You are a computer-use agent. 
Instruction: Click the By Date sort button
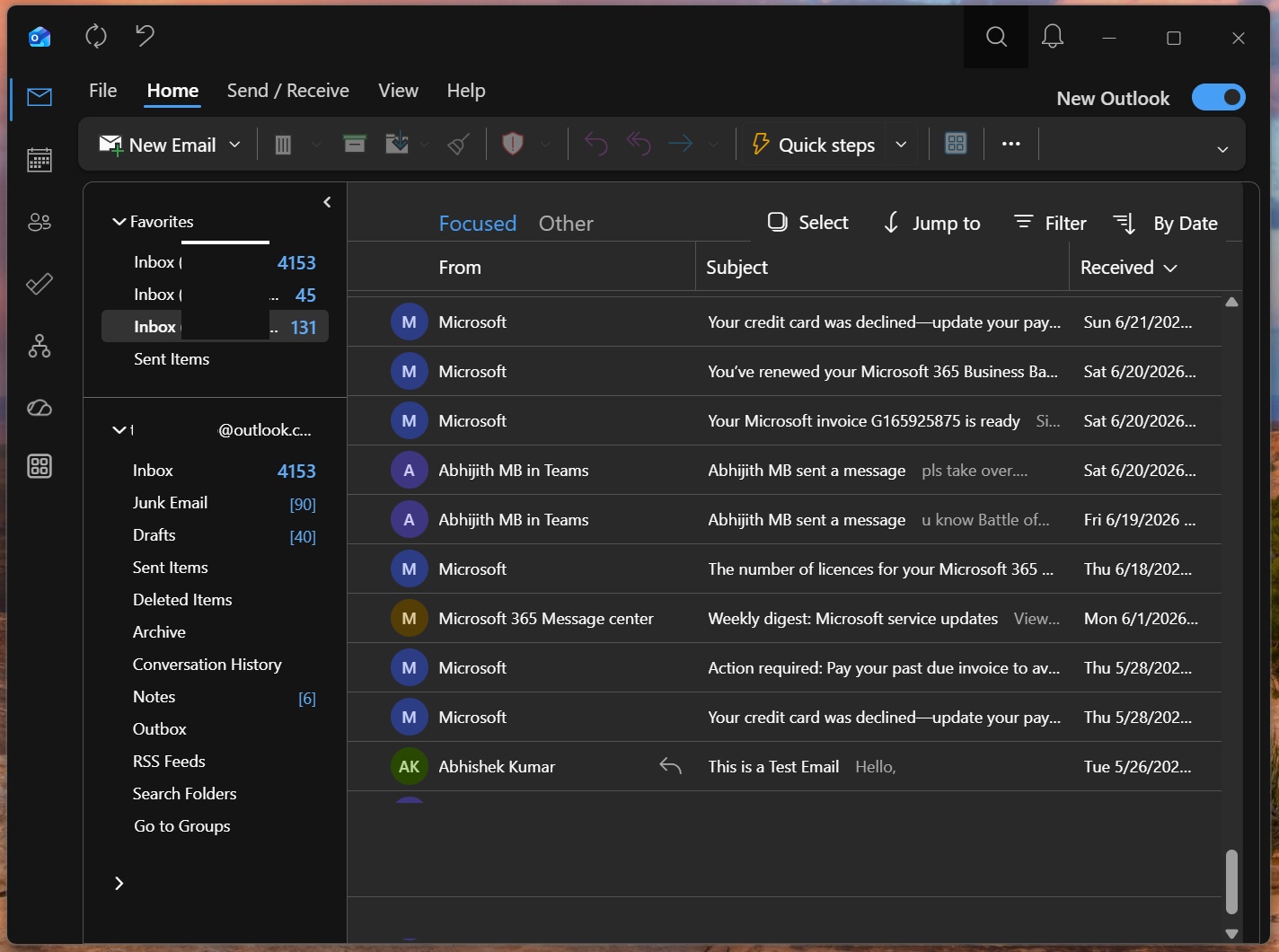pyautogui.click(x=1165, y=224)
